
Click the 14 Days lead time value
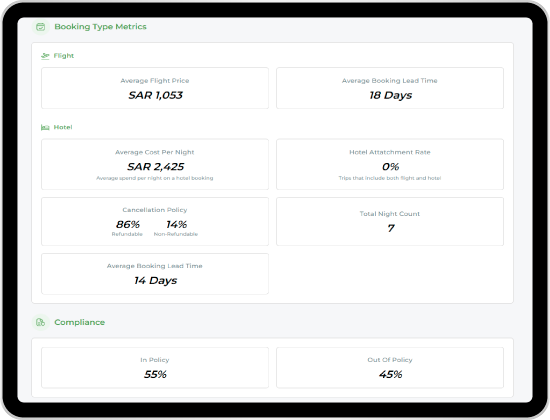click(x=155, y=280)
